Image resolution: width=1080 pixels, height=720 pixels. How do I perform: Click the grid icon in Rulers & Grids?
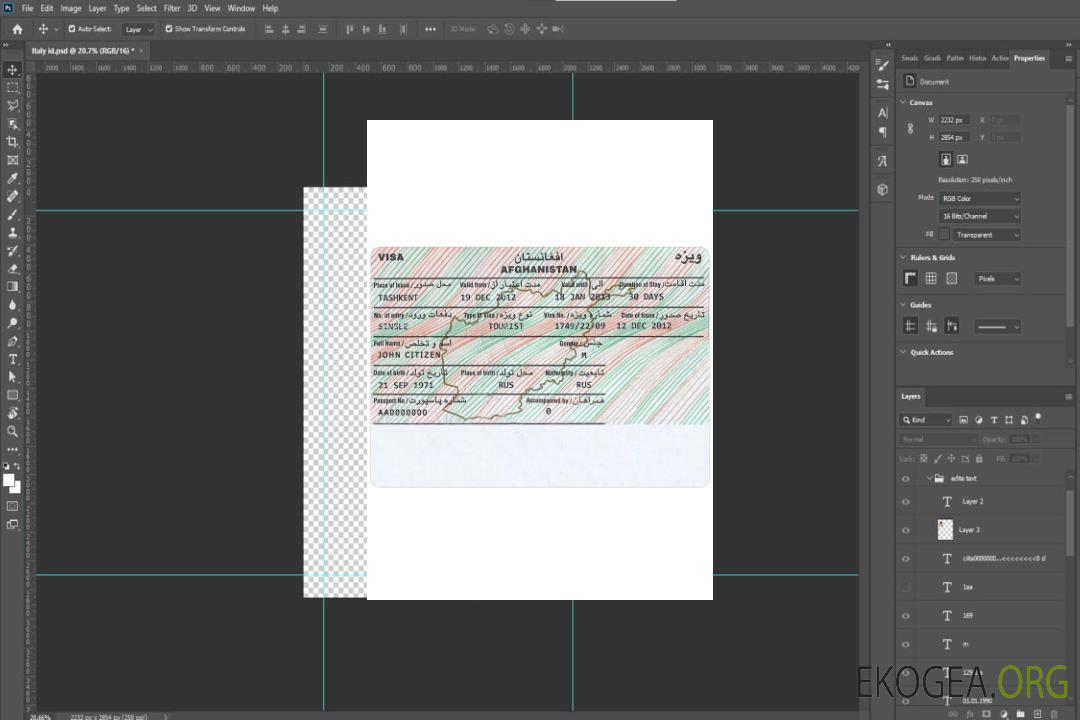click(x=931, y=279)
